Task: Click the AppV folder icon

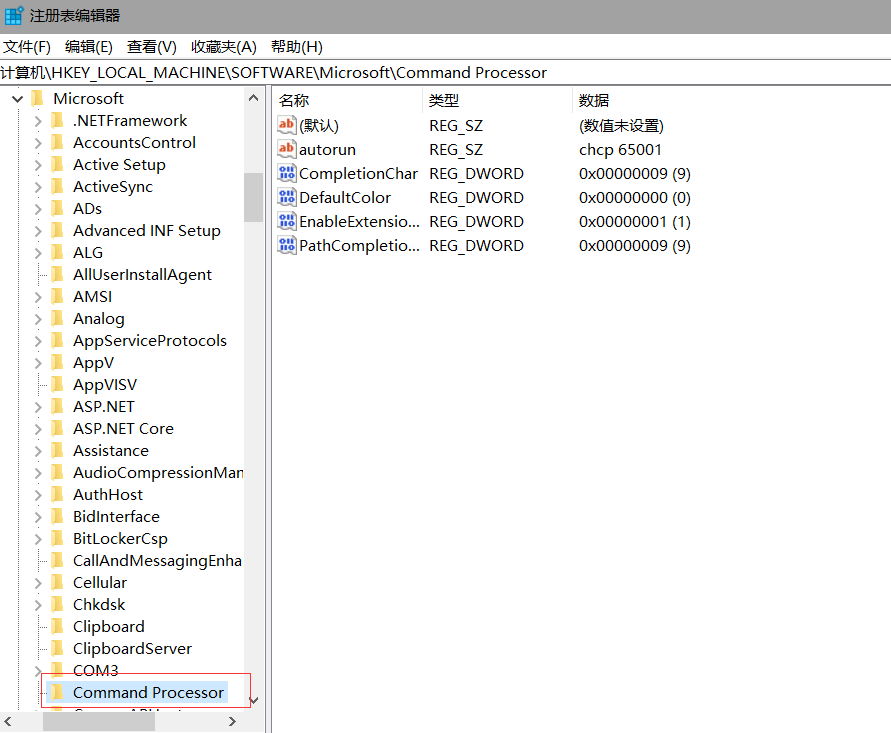Action: [x=57, y=363]
